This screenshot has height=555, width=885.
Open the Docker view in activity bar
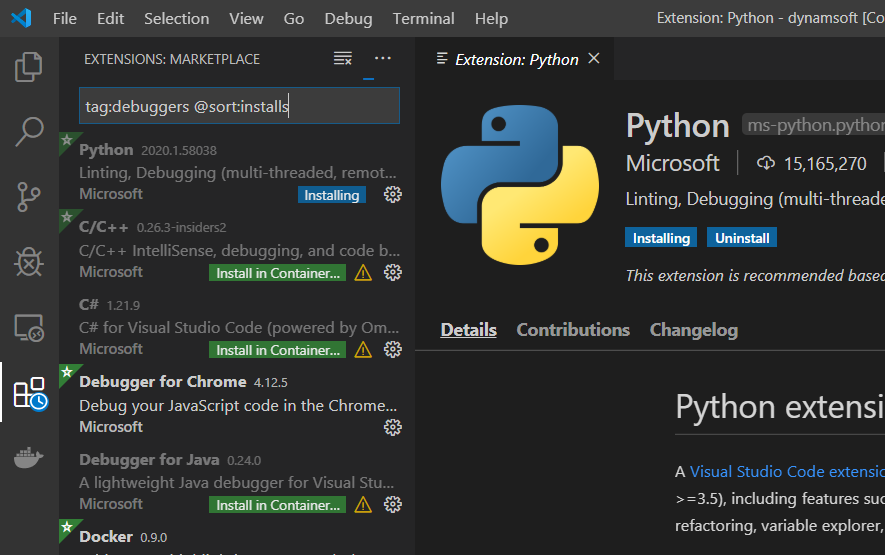coord(29,459)
